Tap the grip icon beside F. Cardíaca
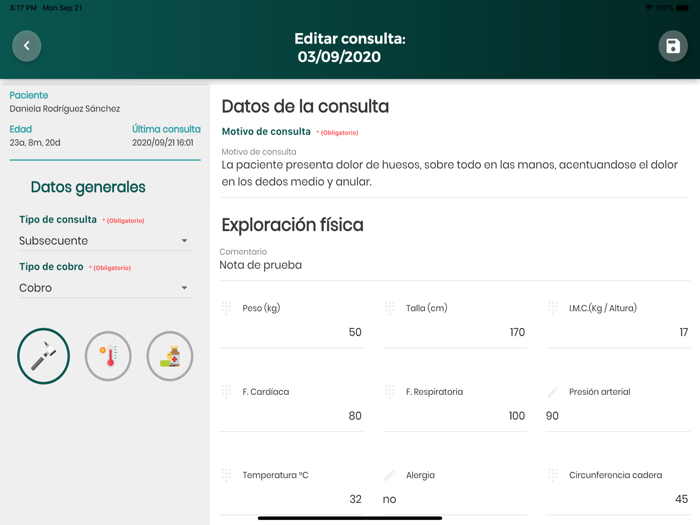The image size is (700, 525). tap(226, 392)
